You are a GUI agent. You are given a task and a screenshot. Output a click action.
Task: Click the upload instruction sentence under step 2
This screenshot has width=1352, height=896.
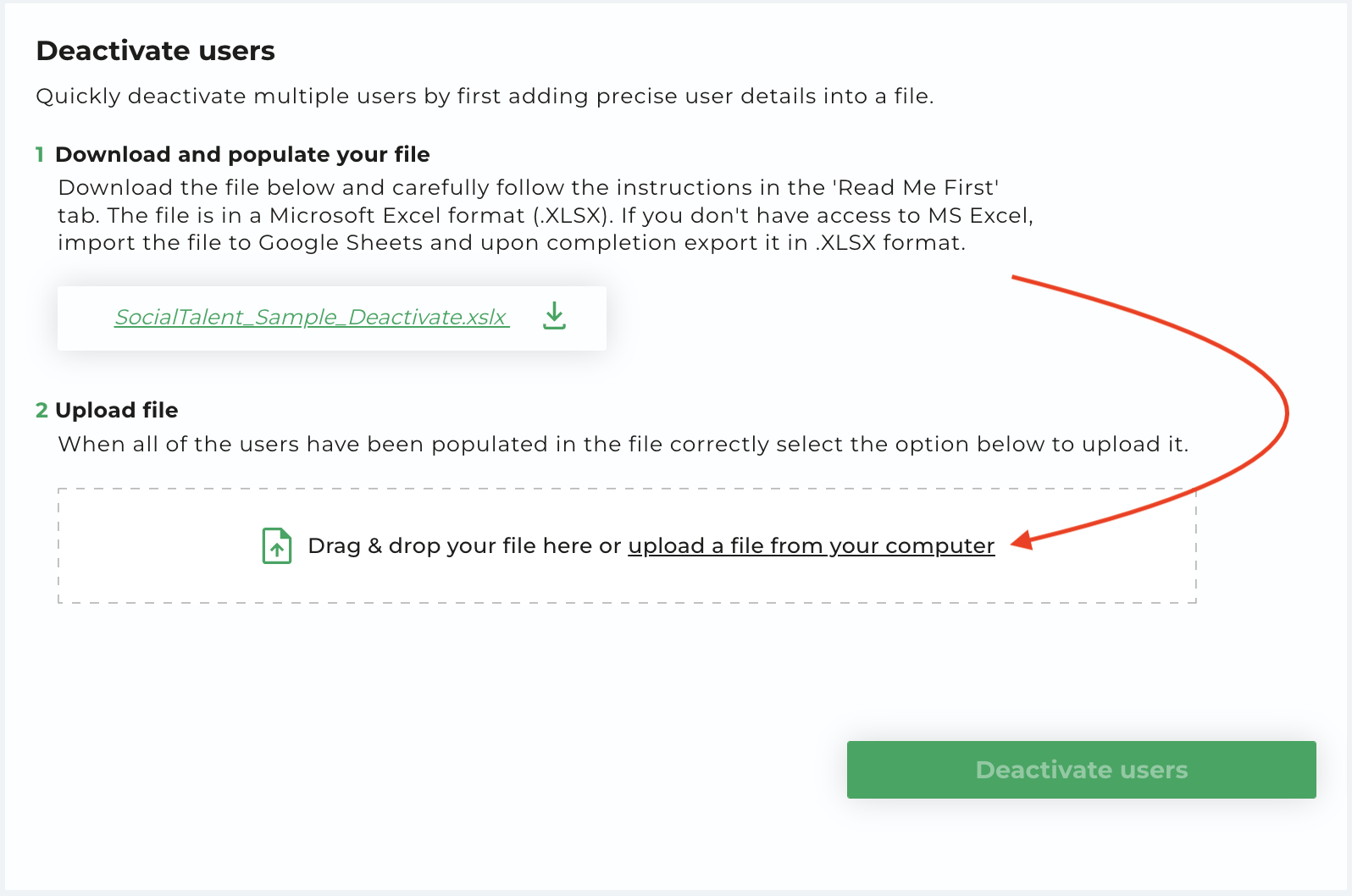[x=623, y=444]
